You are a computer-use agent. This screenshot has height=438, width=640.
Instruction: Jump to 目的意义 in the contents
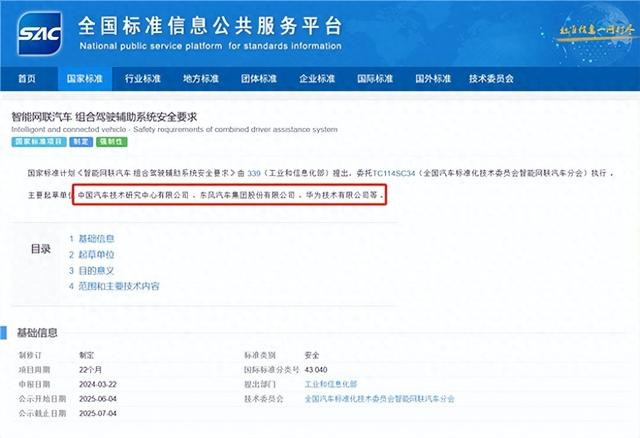[x=96, y=271]
